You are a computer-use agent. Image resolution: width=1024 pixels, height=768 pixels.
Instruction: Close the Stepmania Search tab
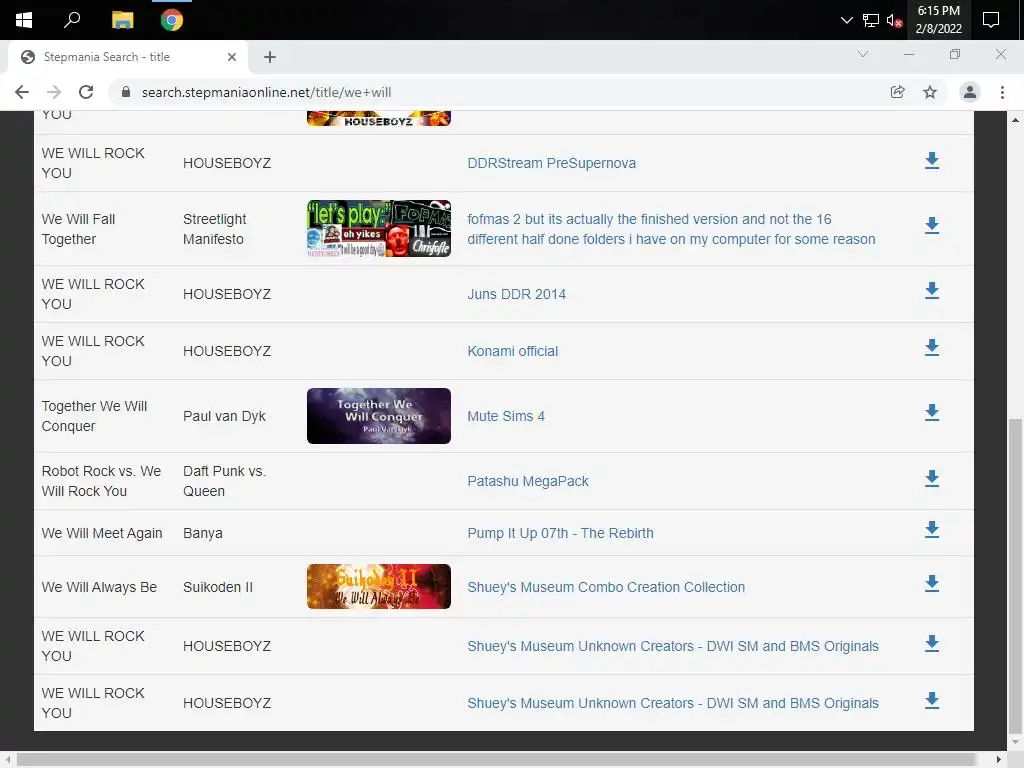[232, 57]
